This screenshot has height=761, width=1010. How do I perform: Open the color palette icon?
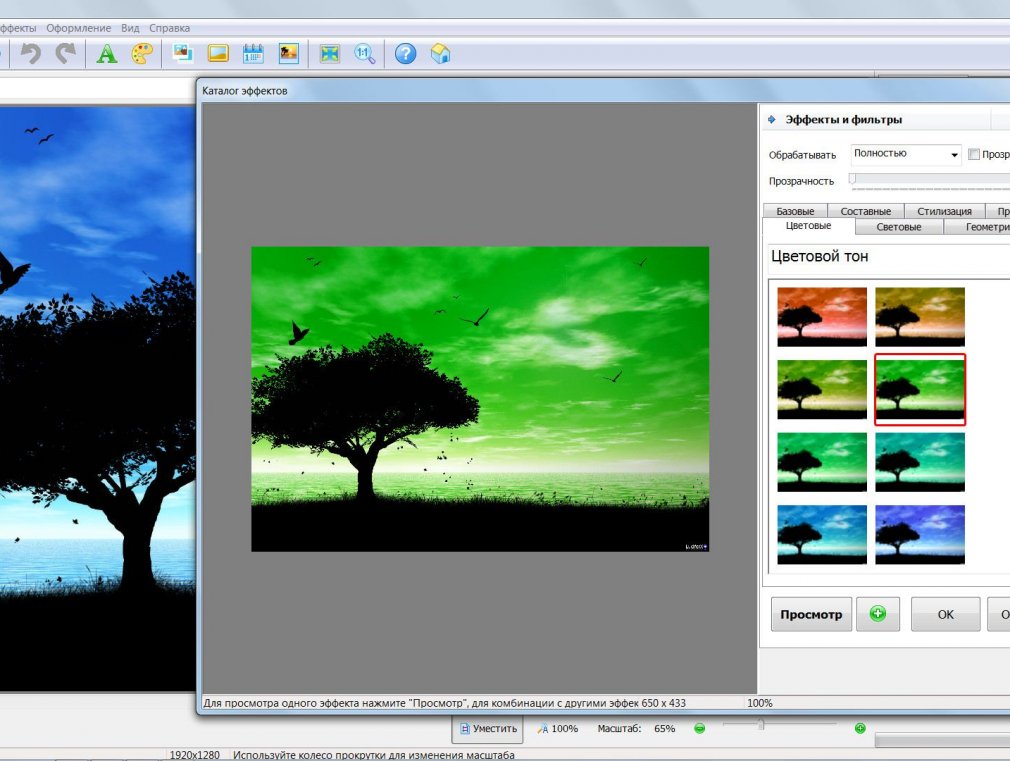142,53
